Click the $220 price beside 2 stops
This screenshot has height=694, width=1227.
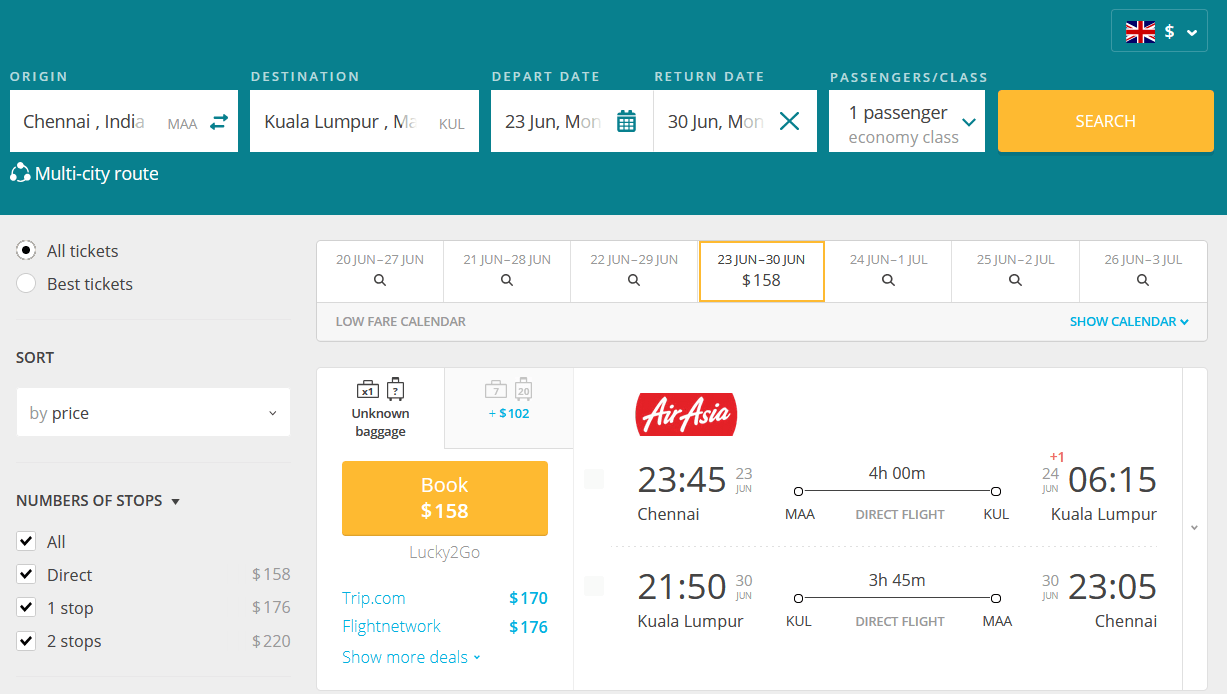click(271, 641)
